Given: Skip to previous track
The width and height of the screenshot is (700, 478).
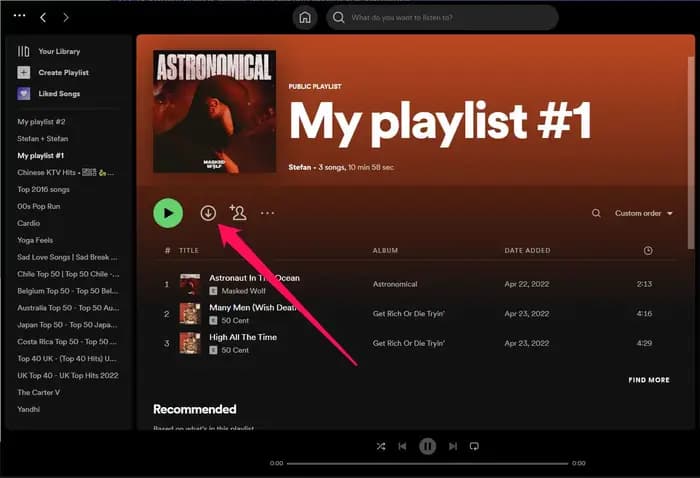Looking at the screenshot, I should pos(402,446).
